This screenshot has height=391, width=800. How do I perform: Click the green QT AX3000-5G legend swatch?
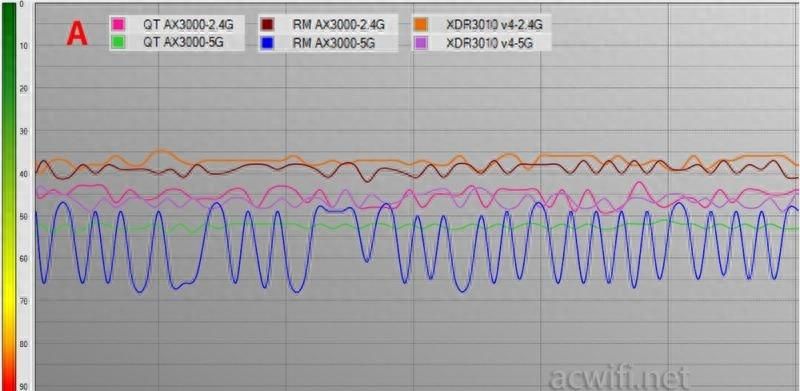pyautogui.click(x=119, y=43)
